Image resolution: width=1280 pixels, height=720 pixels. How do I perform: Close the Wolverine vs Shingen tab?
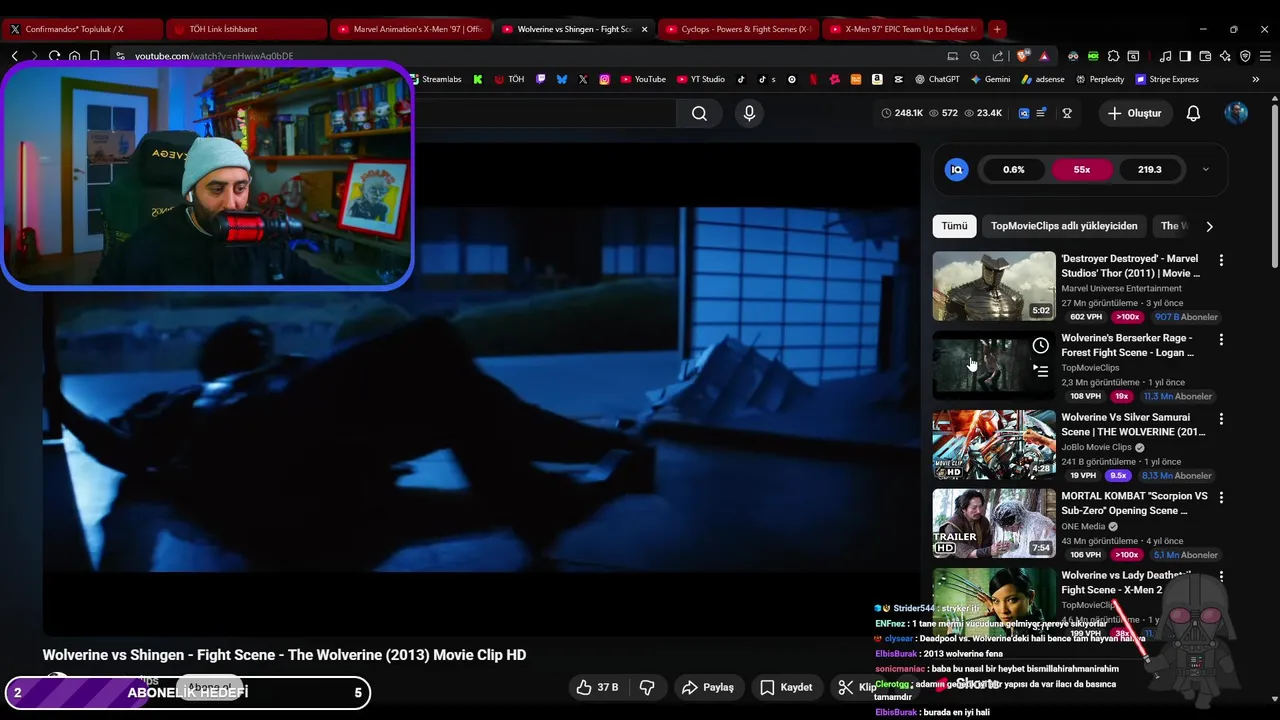pyautogui.click(x=644, y=29)
